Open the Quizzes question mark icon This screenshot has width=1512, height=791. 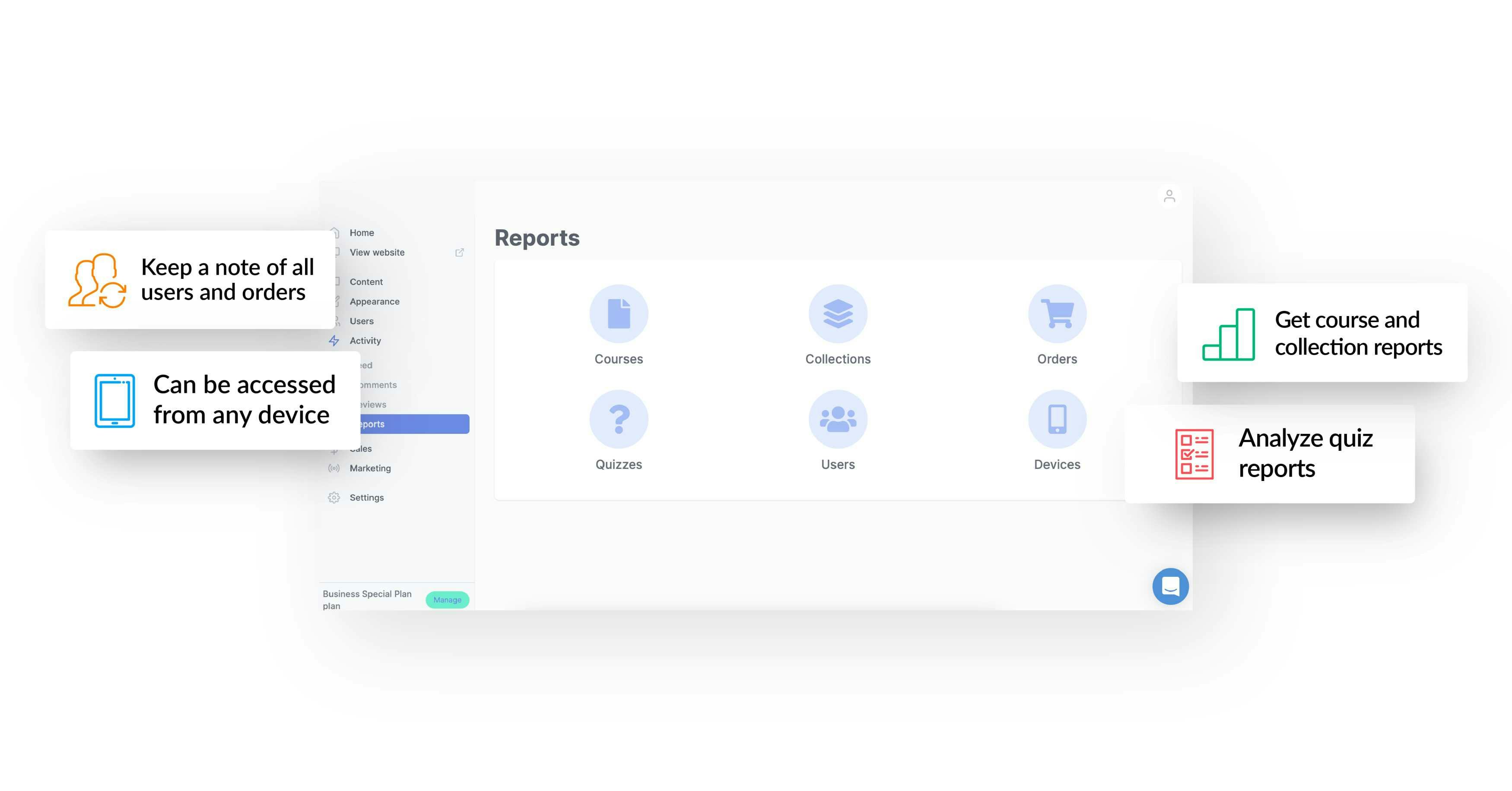[x=619, y=419]
